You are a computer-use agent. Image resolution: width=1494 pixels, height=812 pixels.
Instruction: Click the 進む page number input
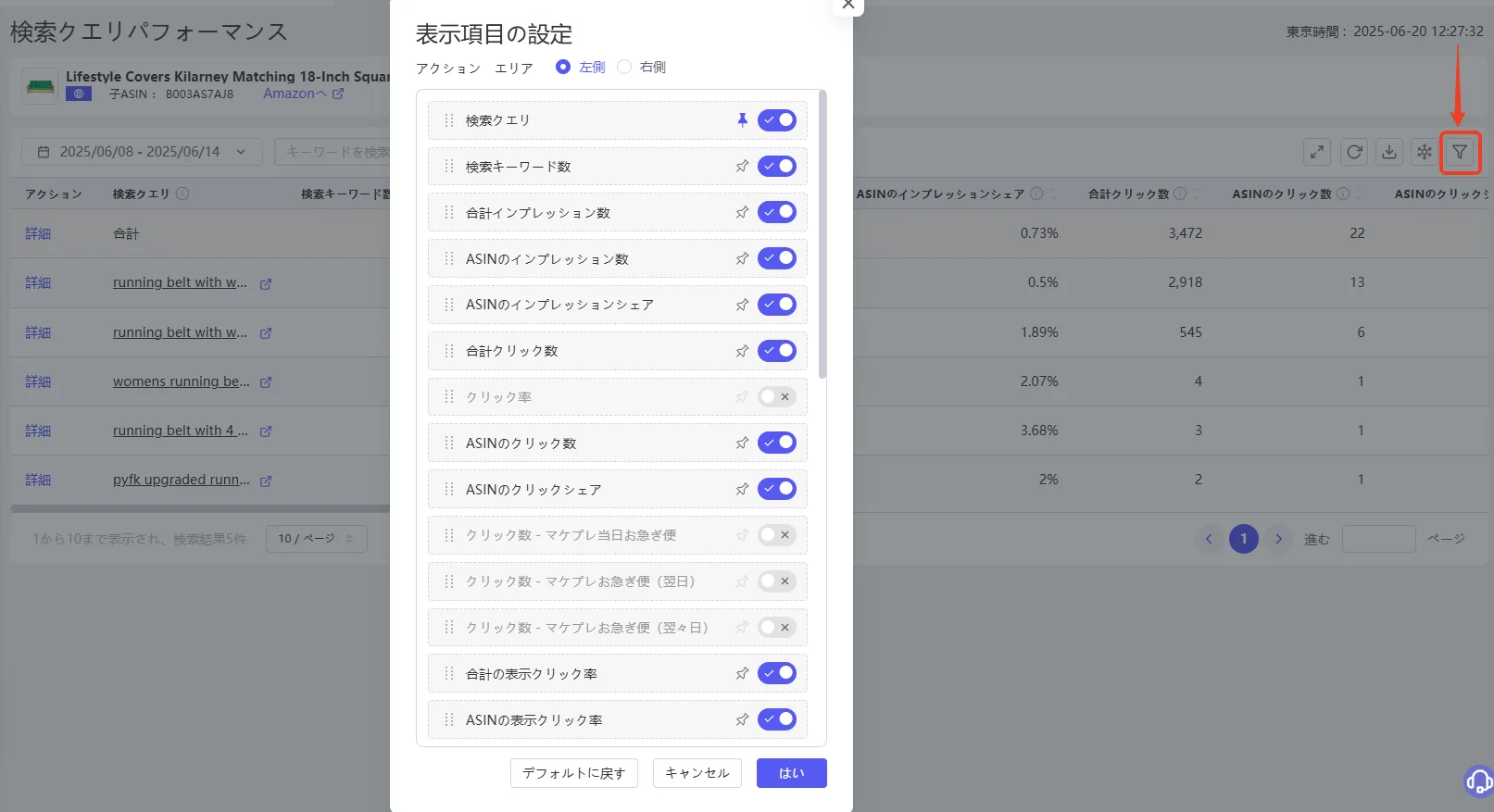tap(1379, 539)
